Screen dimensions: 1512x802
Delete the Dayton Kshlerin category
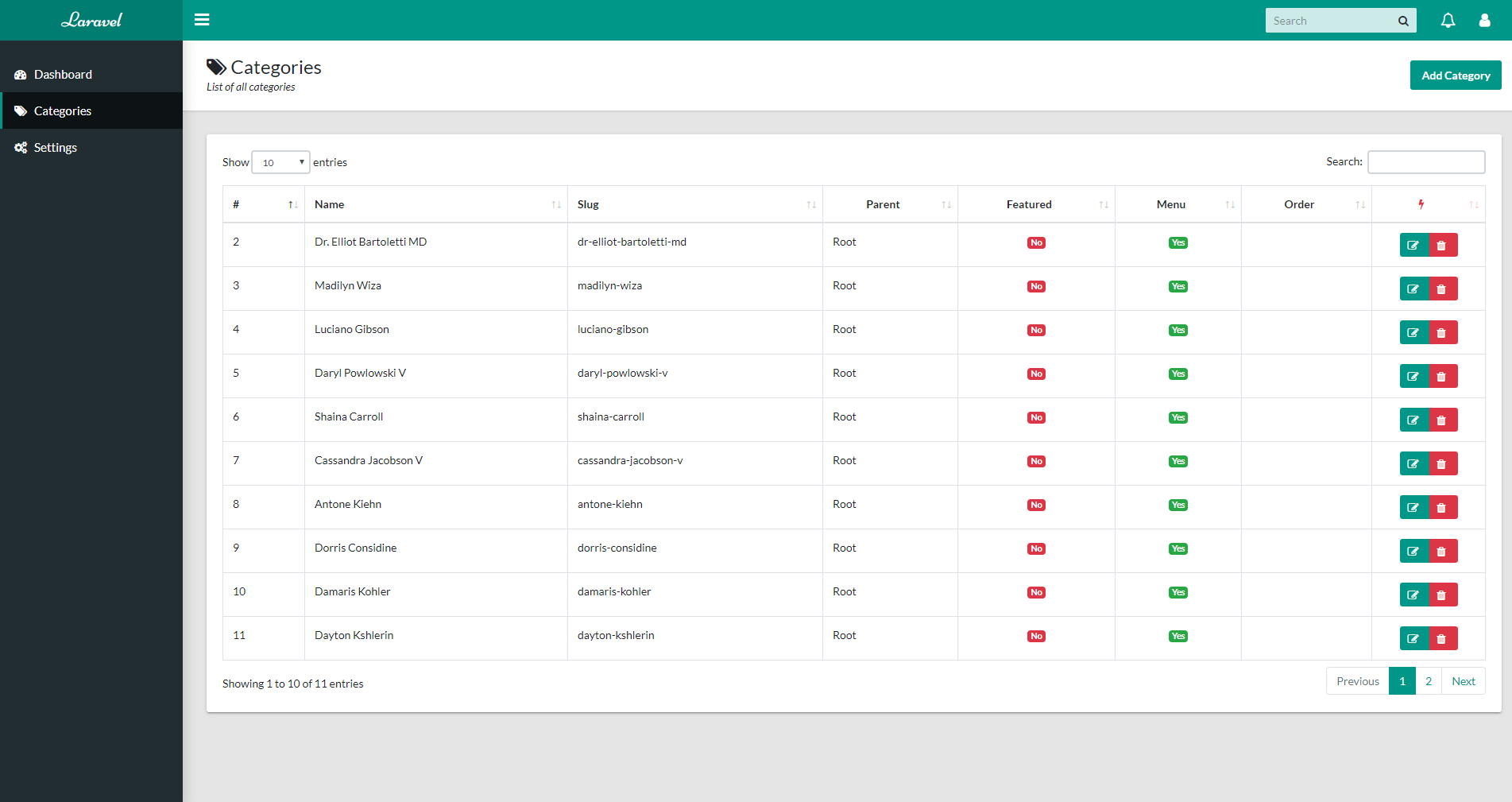pyautogui.click(x=1441, y=637)
